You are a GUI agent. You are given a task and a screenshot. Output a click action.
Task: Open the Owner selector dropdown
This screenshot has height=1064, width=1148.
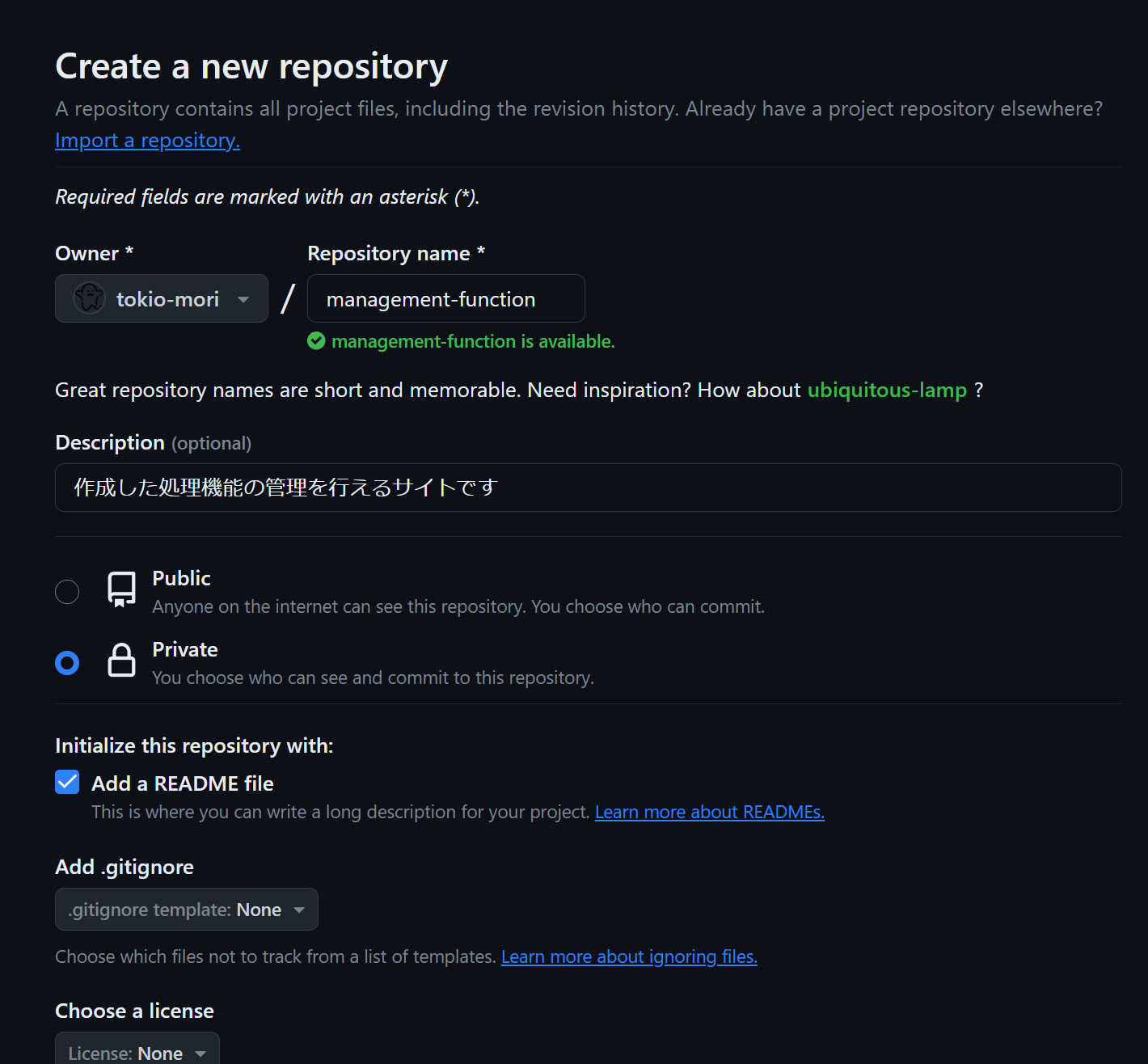(161, 298)
